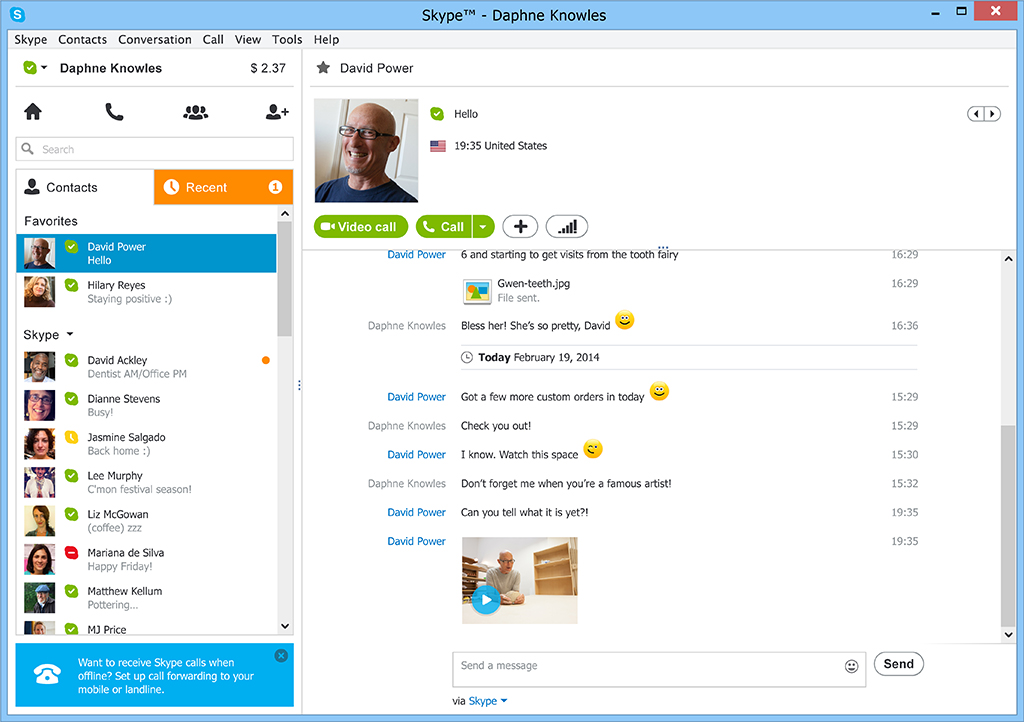Click David Power's large profile picture
This screenshot has height=722, width=1024.
(366, 151)
